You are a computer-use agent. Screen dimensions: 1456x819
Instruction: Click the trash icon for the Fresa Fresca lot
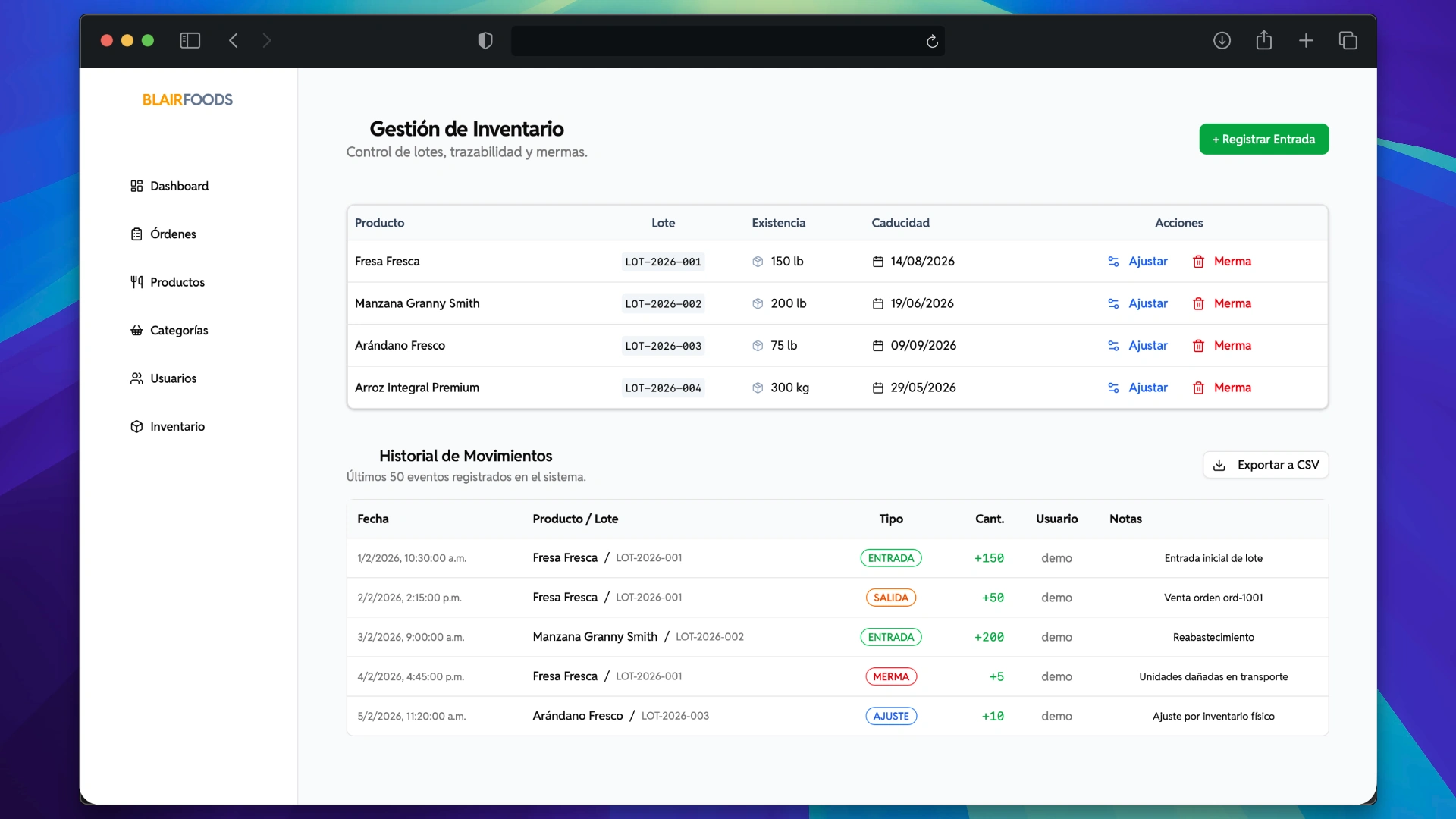(1198, 262)
